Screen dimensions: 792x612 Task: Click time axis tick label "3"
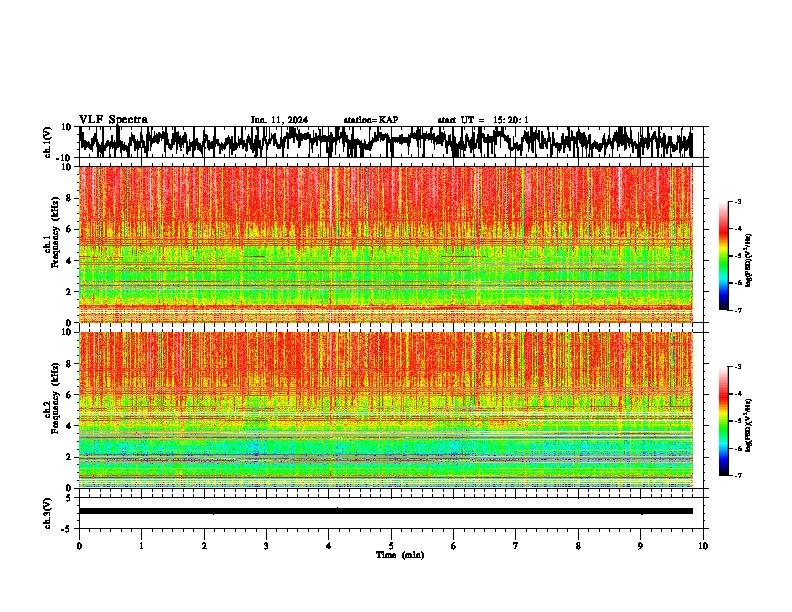[x=266, y=546]
